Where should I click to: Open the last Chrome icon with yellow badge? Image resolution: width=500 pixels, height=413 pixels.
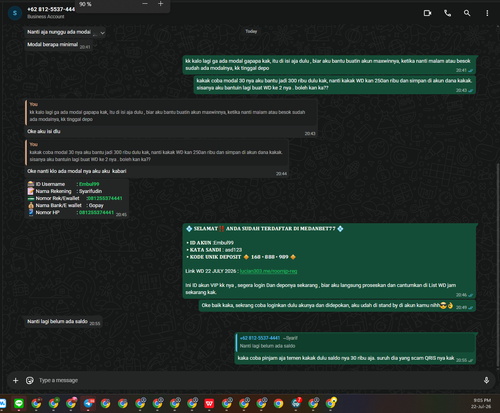331,403
